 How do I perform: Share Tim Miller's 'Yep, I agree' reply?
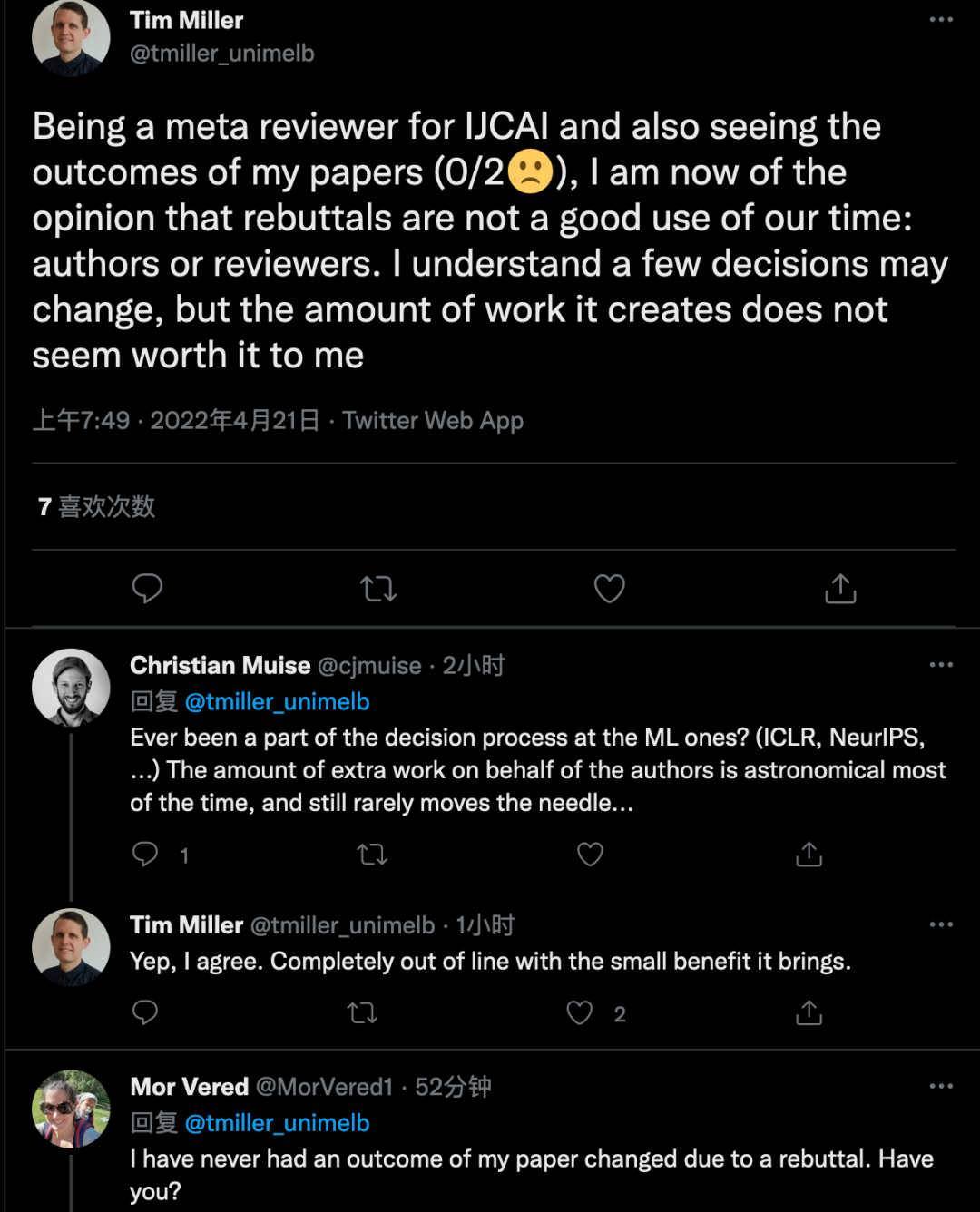pos(808,1012)
